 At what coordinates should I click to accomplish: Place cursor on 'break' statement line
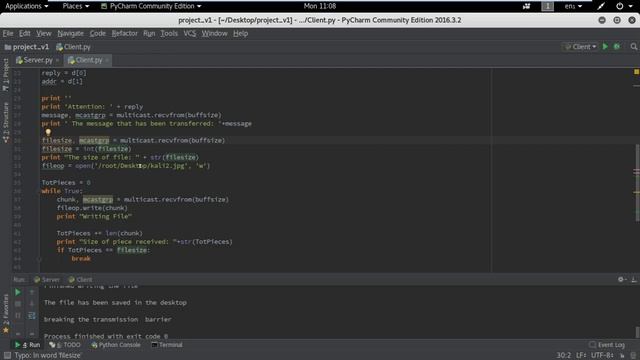(x=81, y=258)
